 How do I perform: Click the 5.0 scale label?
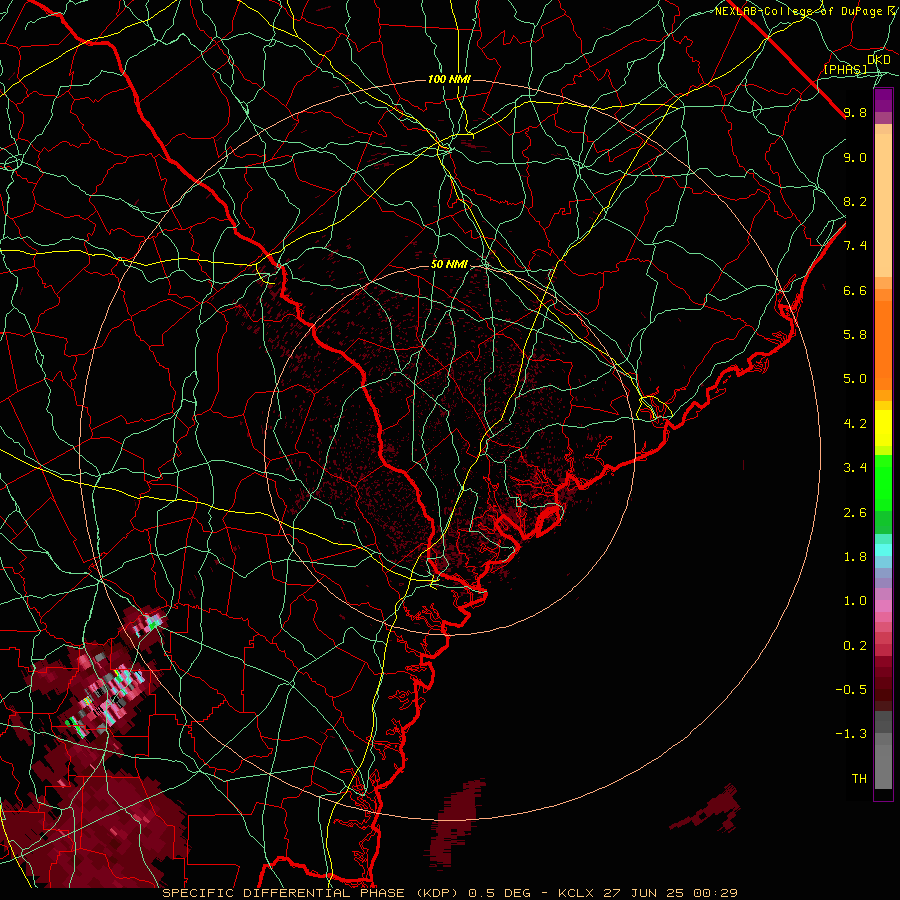[x=855, y=379]
